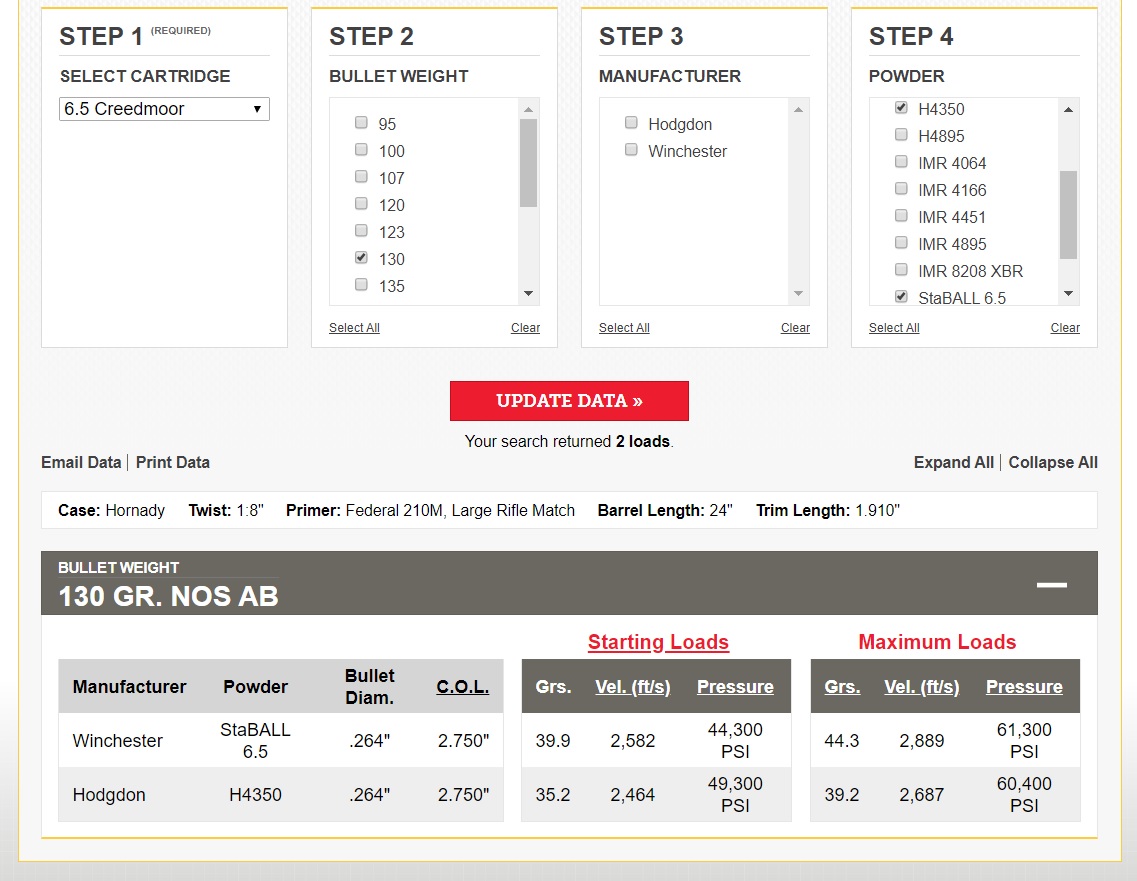1137x881 pixels.
Task: Open the 6.5 Creedmoor cartridge dropdown
Action: coord(164,109)
